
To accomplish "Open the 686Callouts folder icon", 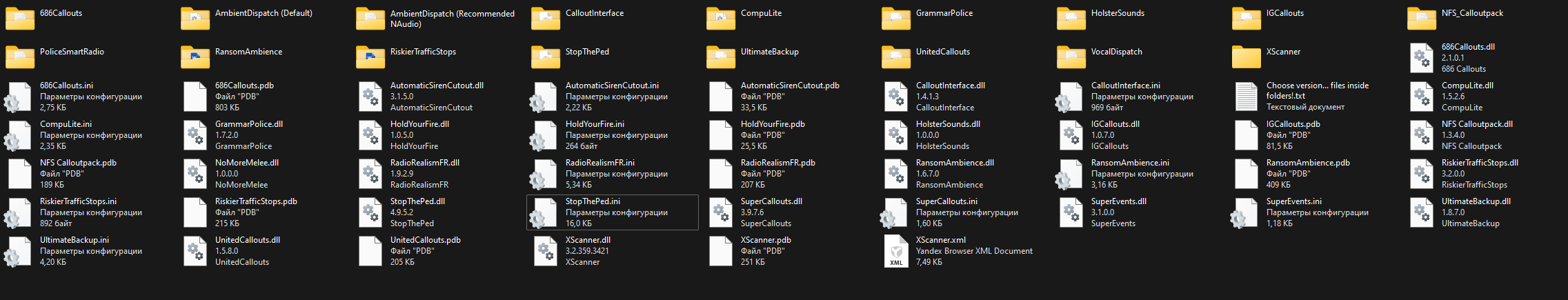I will (20, 19).
